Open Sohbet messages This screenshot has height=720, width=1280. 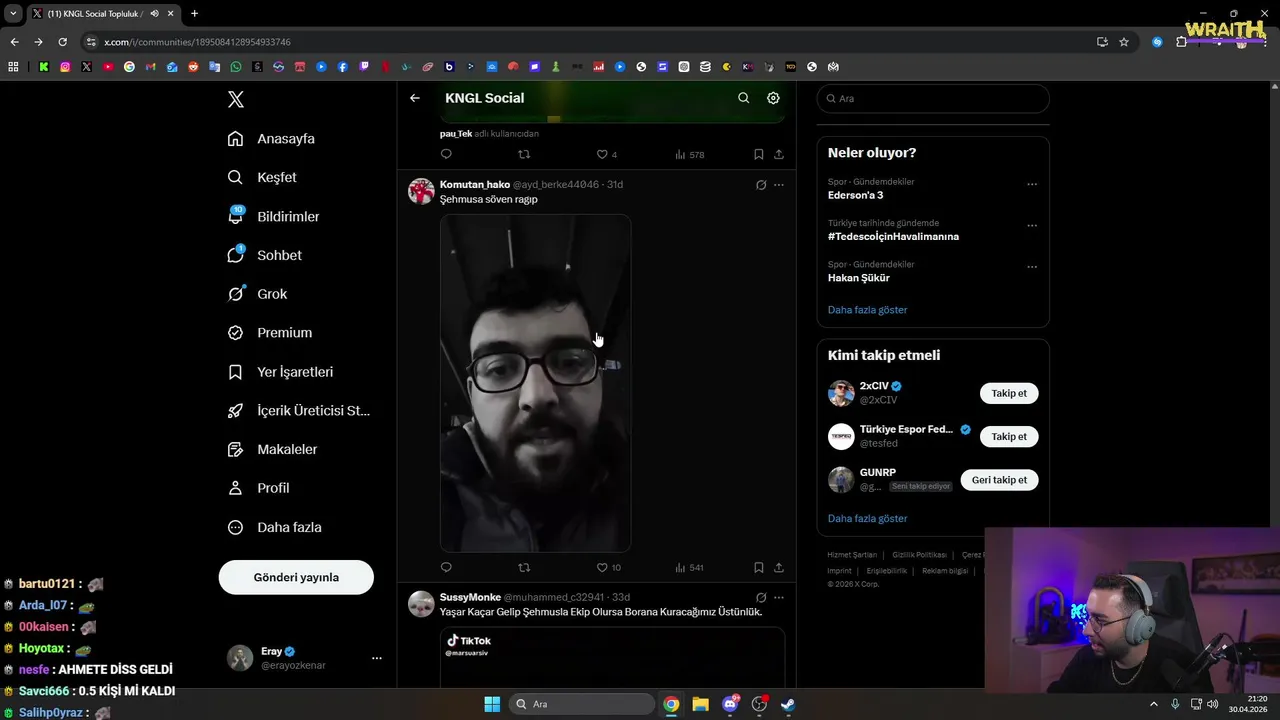(x=264, y=255)
